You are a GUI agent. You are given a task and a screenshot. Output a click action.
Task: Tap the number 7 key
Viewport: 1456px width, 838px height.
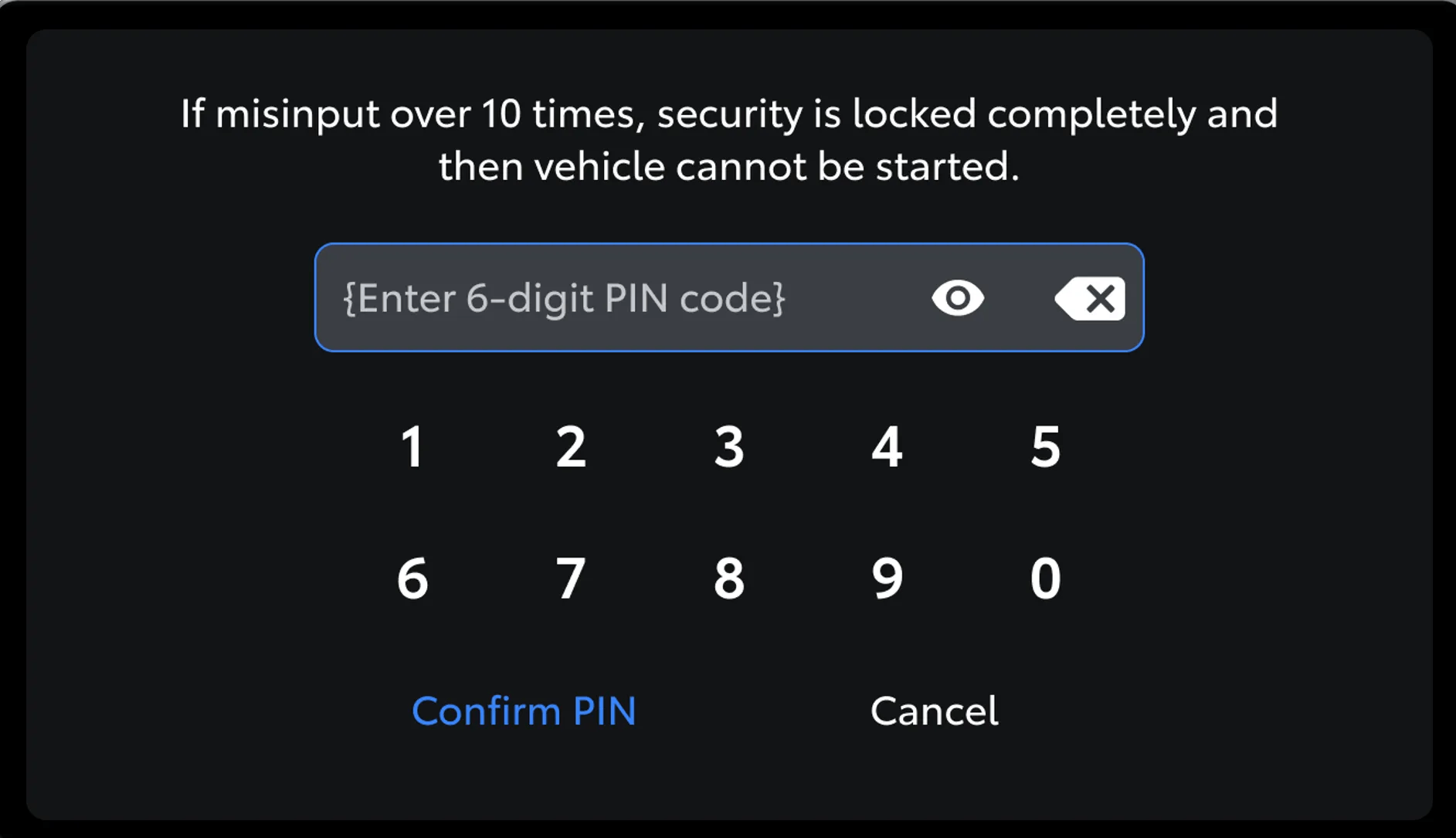click(571, 578)
